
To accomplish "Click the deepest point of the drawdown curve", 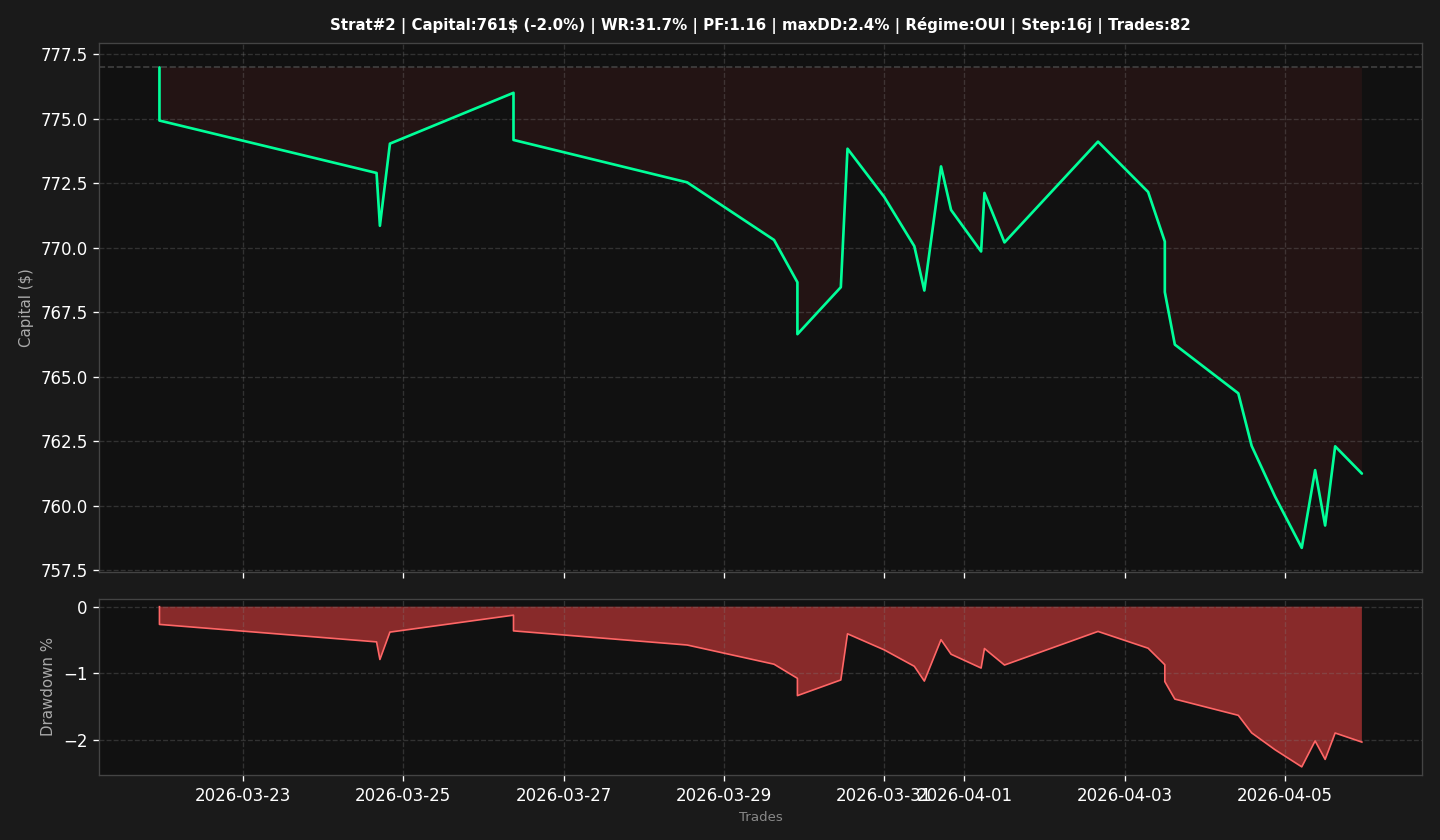I will click(x=1301, y=767).
